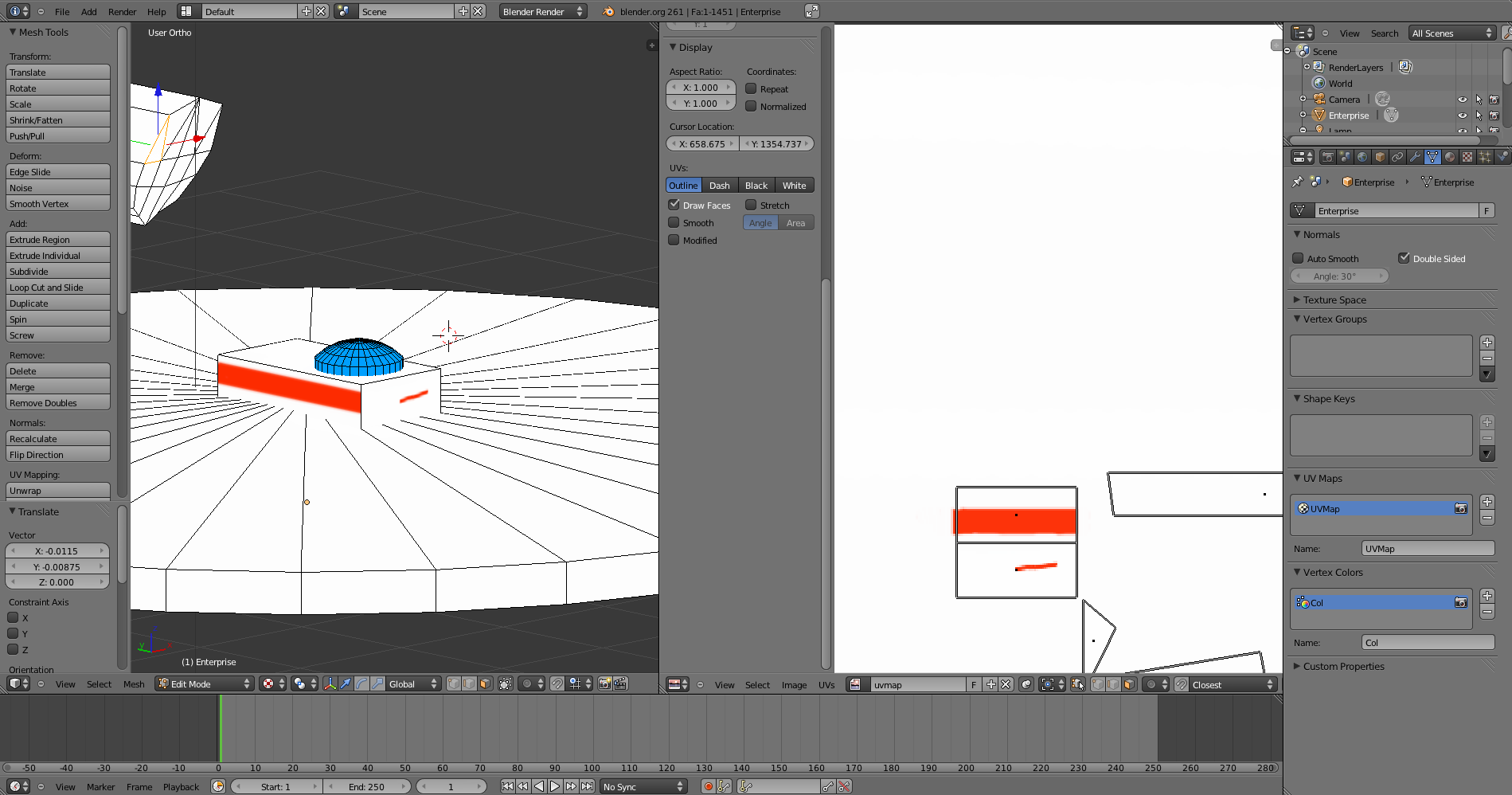Open the Image menu in UV editor header
Image resolution: width=1512 pixels, height=795 pixels.
coord(794,685)
